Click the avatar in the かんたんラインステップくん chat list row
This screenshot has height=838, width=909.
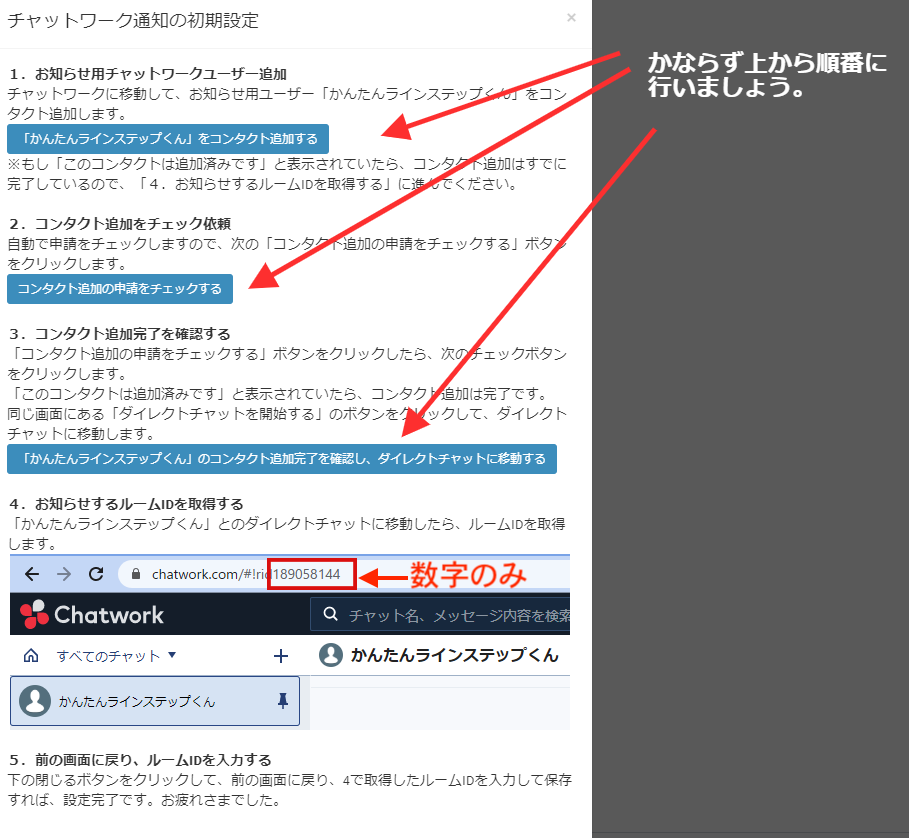35,701
